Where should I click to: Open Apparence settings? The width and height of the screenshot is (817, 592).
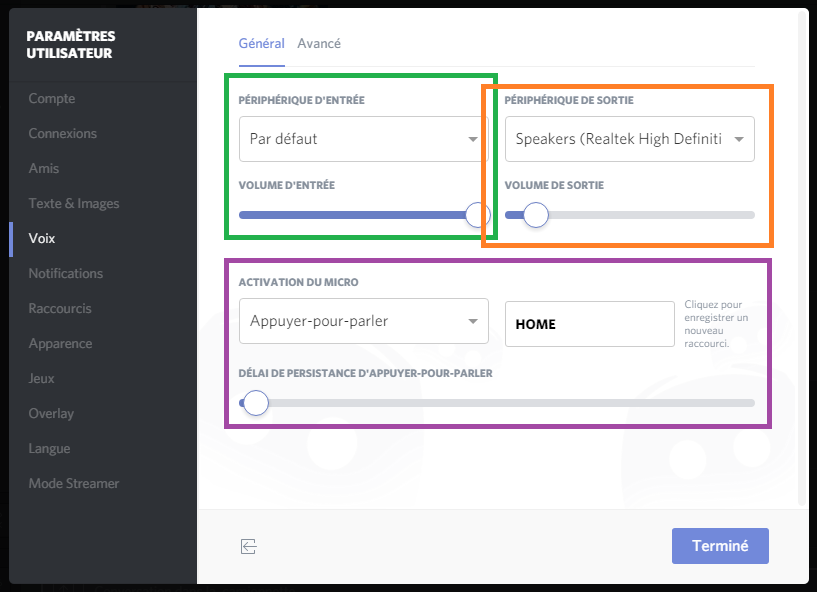[60, 343]
